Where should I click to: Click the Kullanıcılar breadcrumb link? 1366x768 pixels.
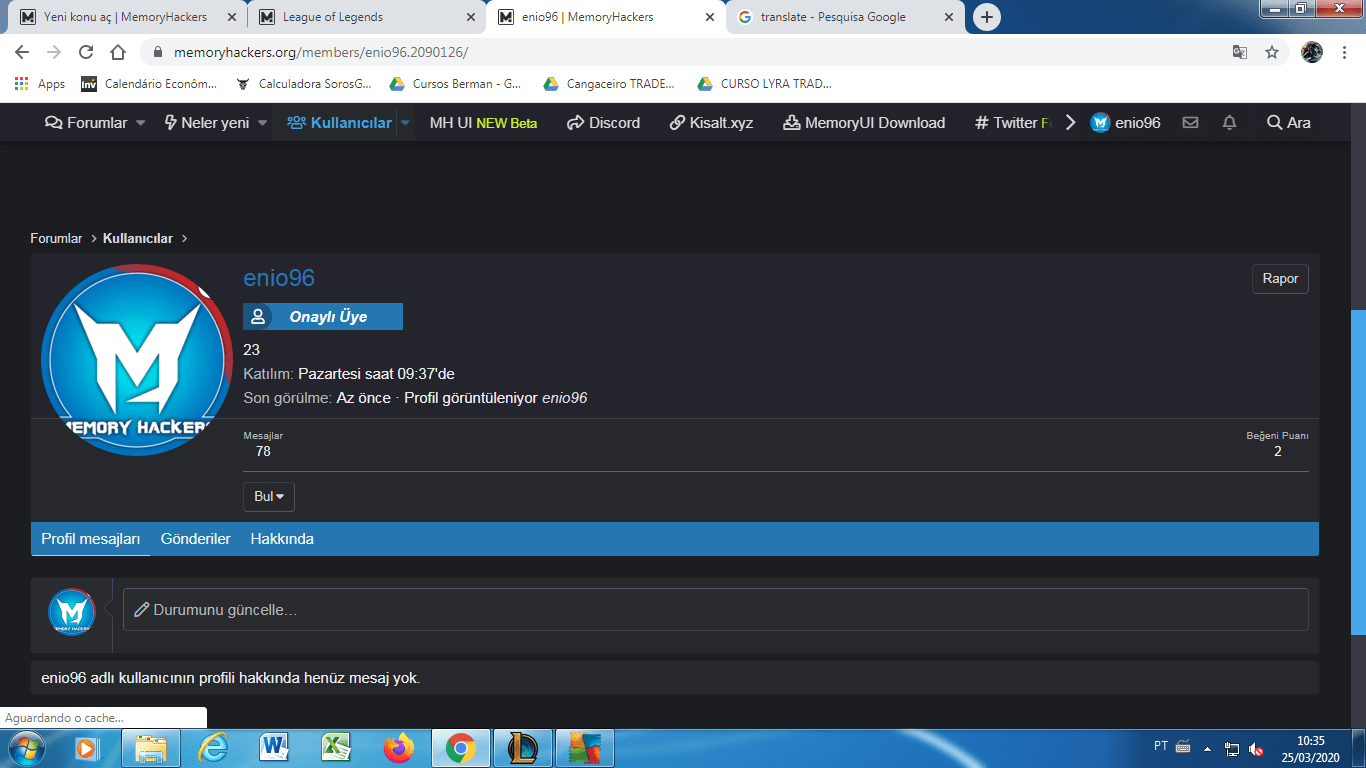[138, 239]
